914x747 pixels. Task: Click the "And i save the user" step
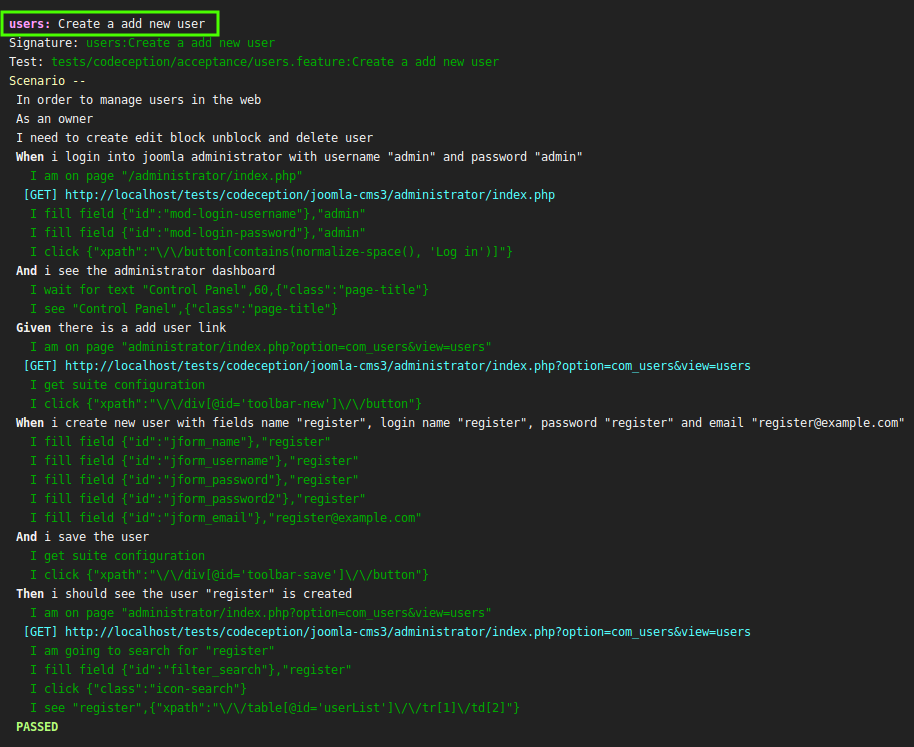point(83,537)
